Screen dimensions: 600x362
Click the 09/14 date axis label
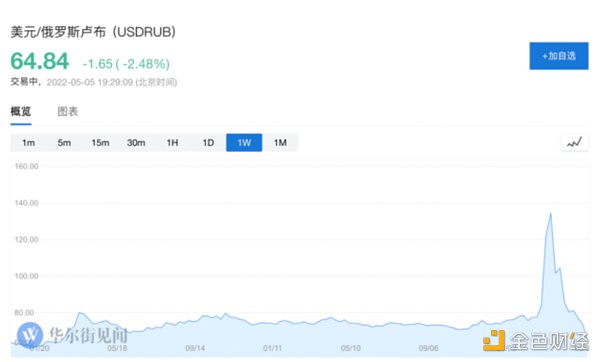[195, 348]
